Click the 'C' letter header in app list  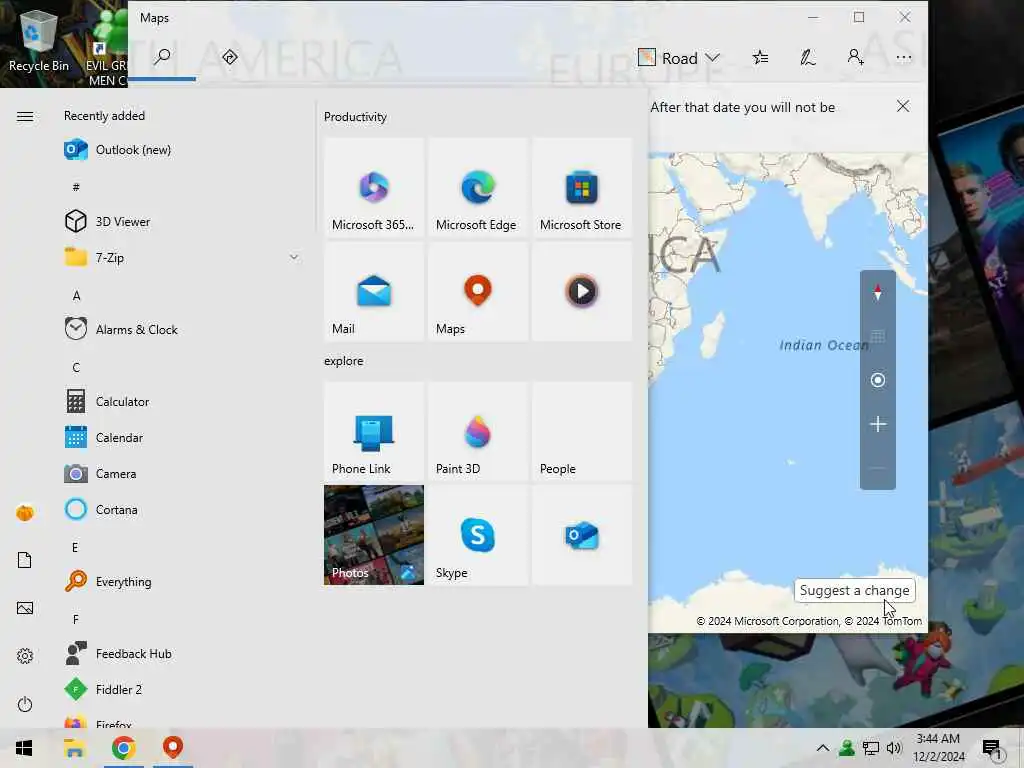pyautogui.click(x=76, y=368)
